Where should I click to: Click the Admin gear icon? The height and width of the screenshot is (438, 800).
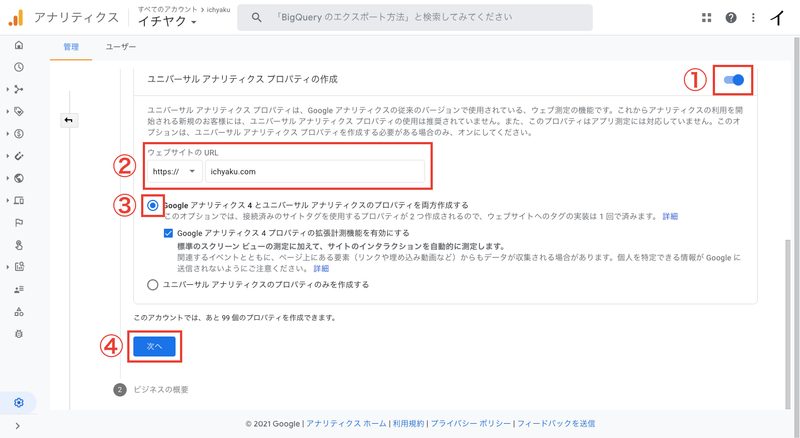[x=19, y=402]
